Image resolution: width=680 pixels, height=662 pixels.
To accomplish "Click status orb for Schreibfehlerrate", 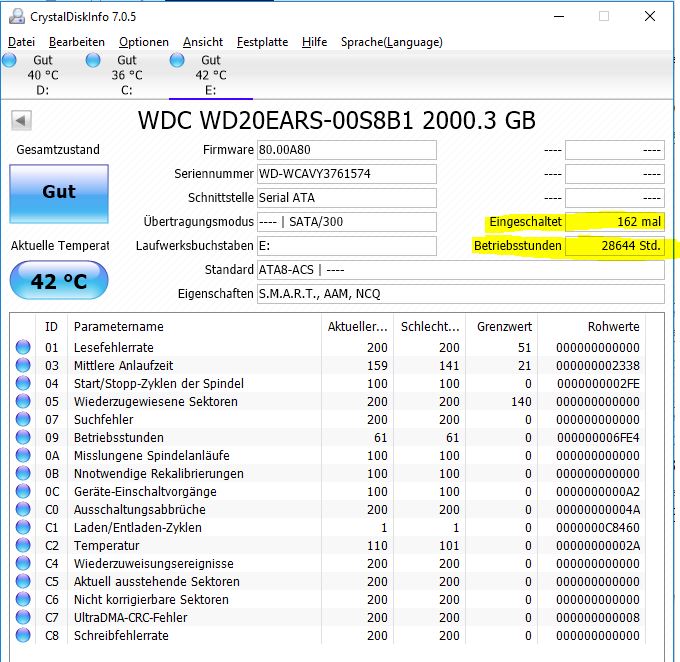I will coord(23,635).
